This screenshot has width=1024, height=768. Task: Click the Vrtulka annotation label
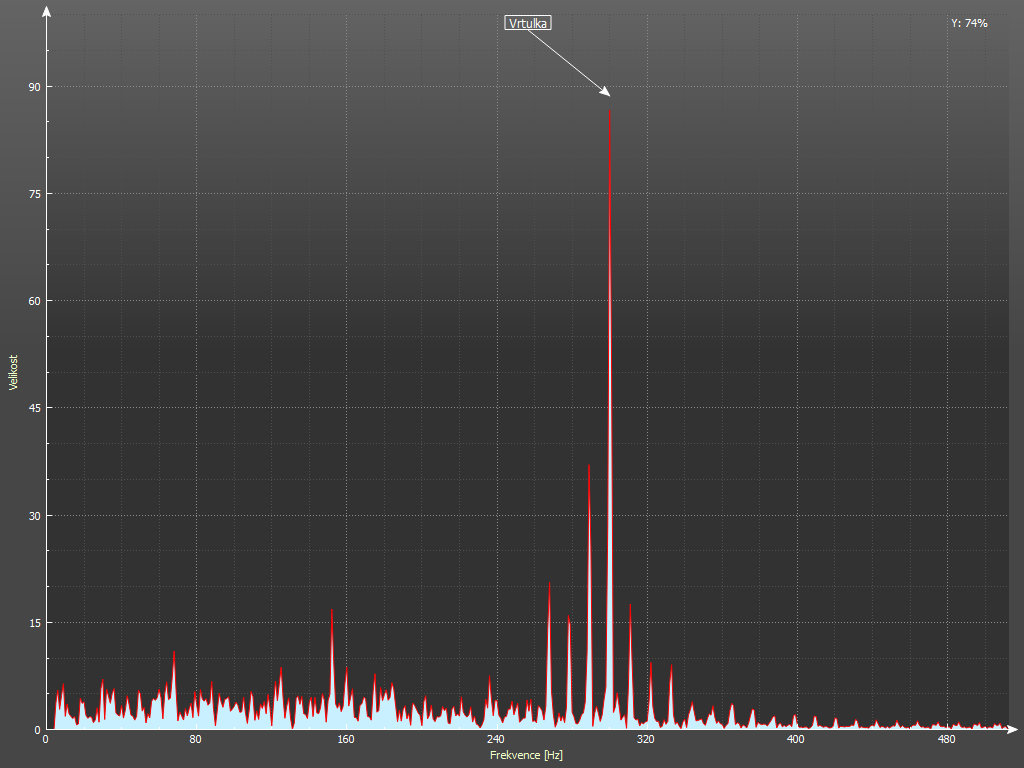[528, 23]
